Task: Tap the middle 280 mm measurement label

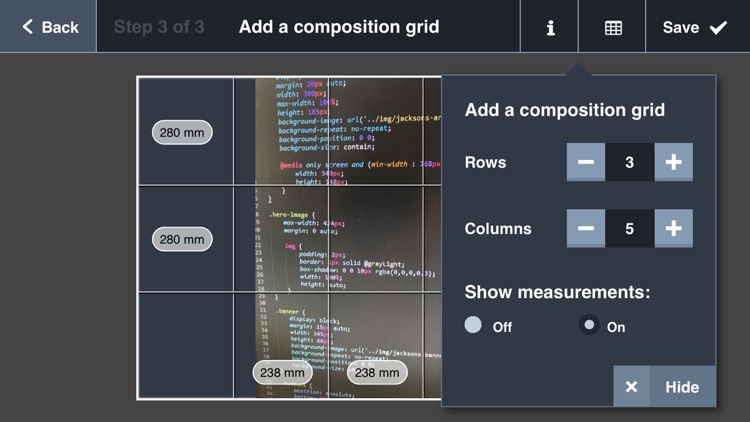Action: (182, 239)
